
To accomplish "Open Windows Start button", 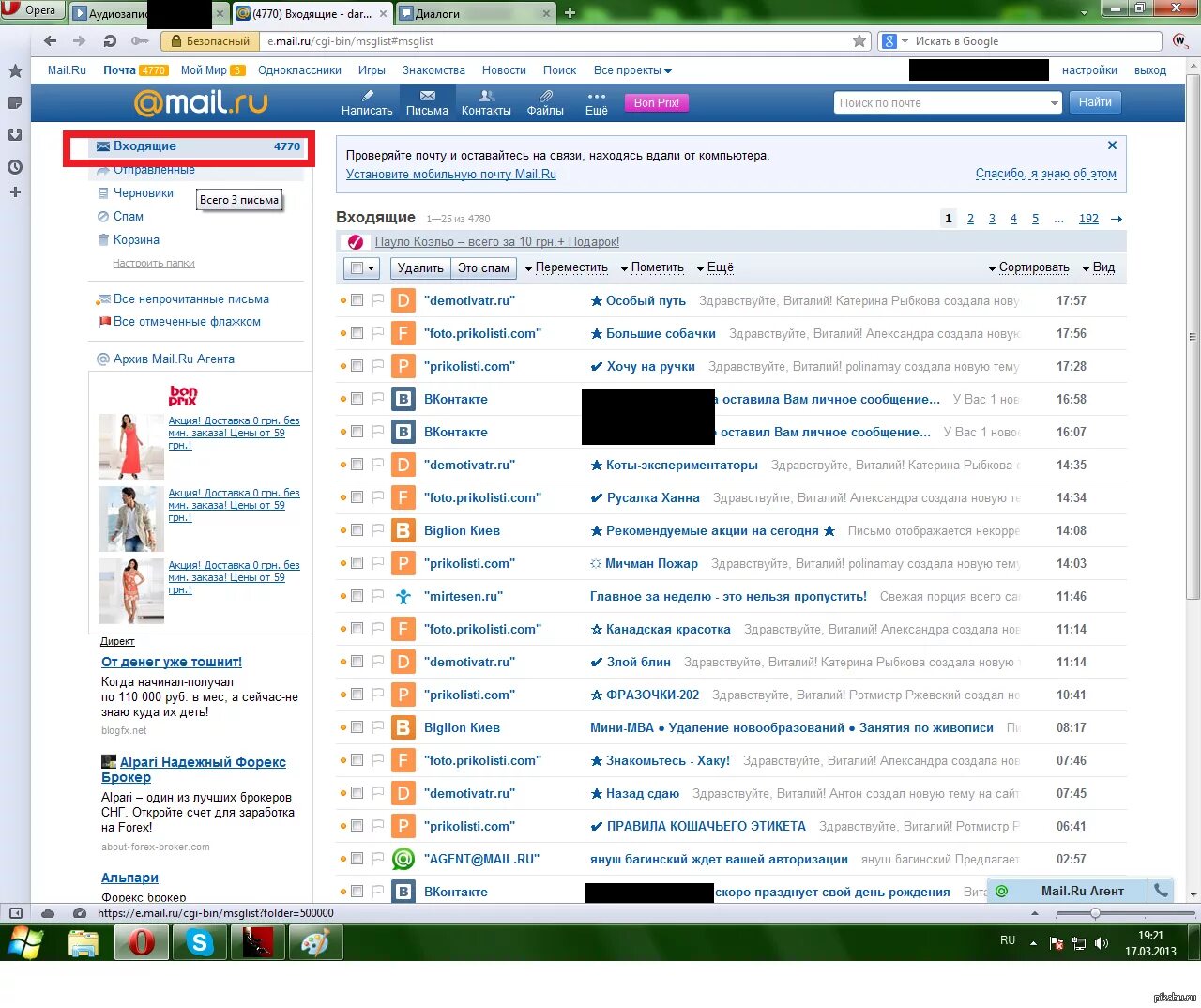I will [x=24, y=942].
